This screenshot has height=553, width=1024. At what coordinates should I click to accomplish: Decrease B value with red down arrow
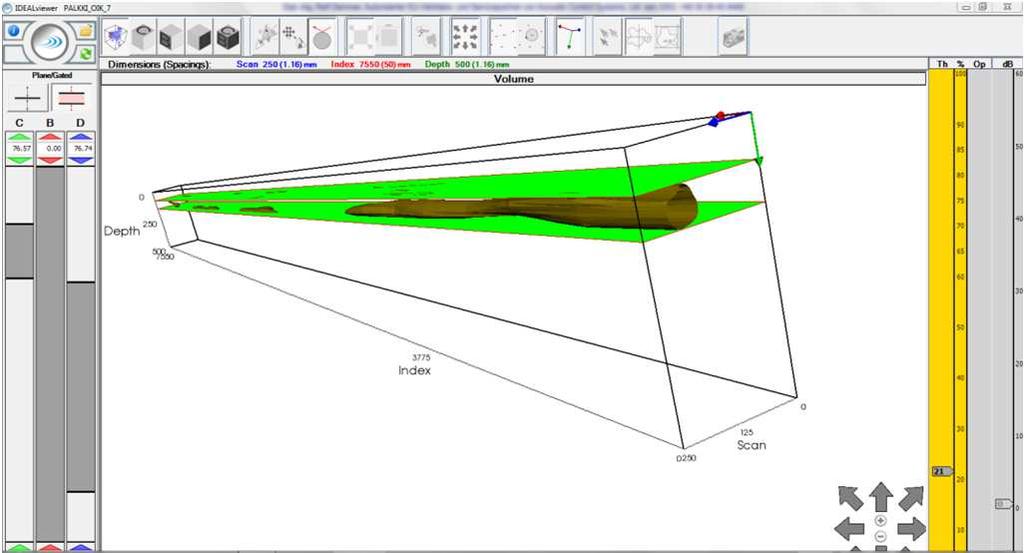click(x=50, y=160)
